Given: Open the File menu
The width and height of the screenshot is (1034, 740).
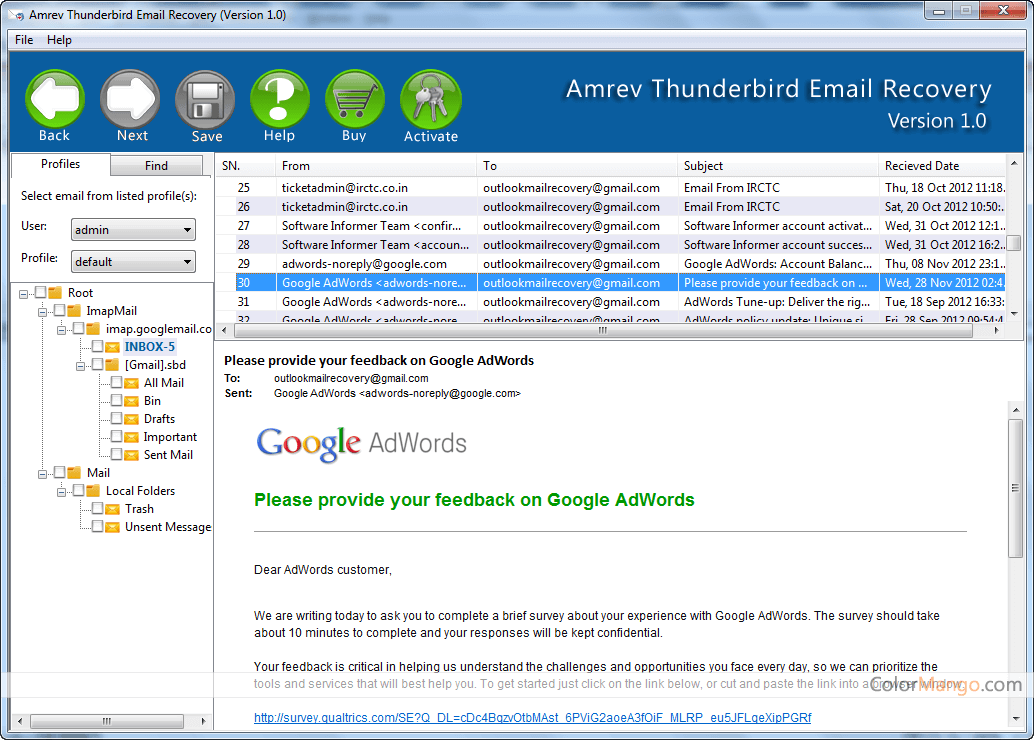Looking at the screenshot, I should [x=24, y=40].
